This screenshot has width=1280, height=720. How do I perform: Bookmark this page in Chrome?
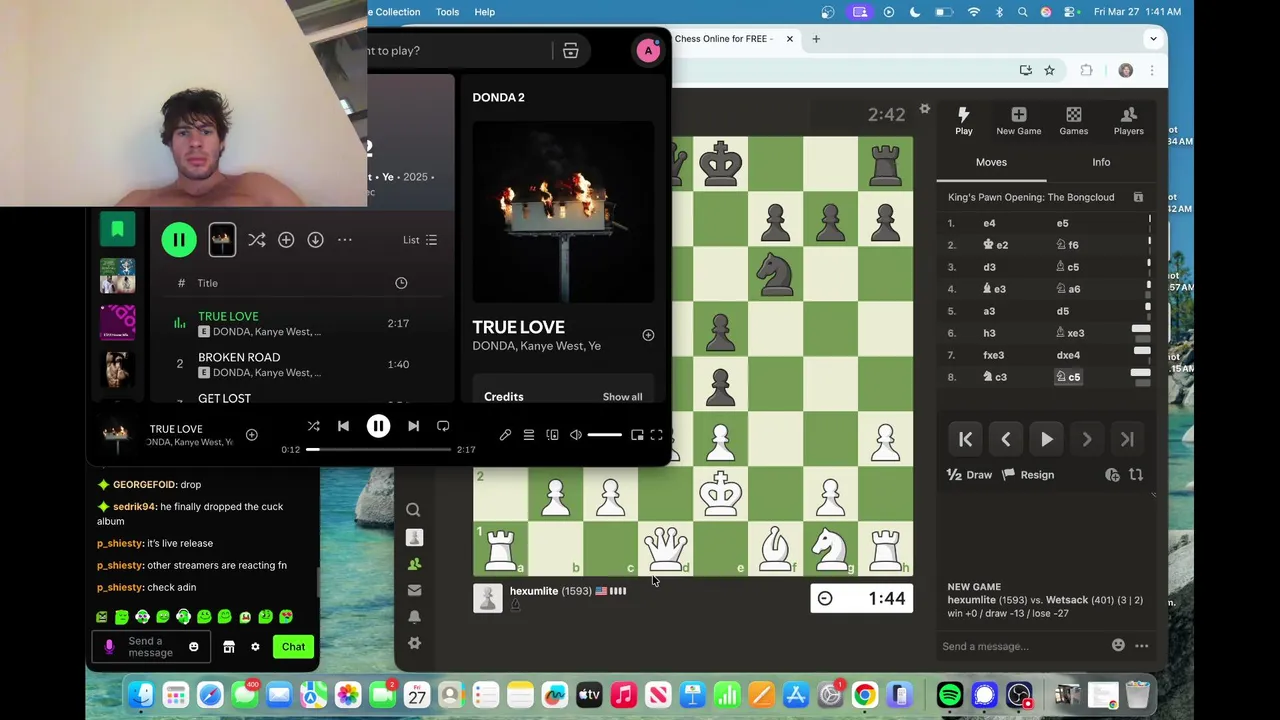[1049, 70]
